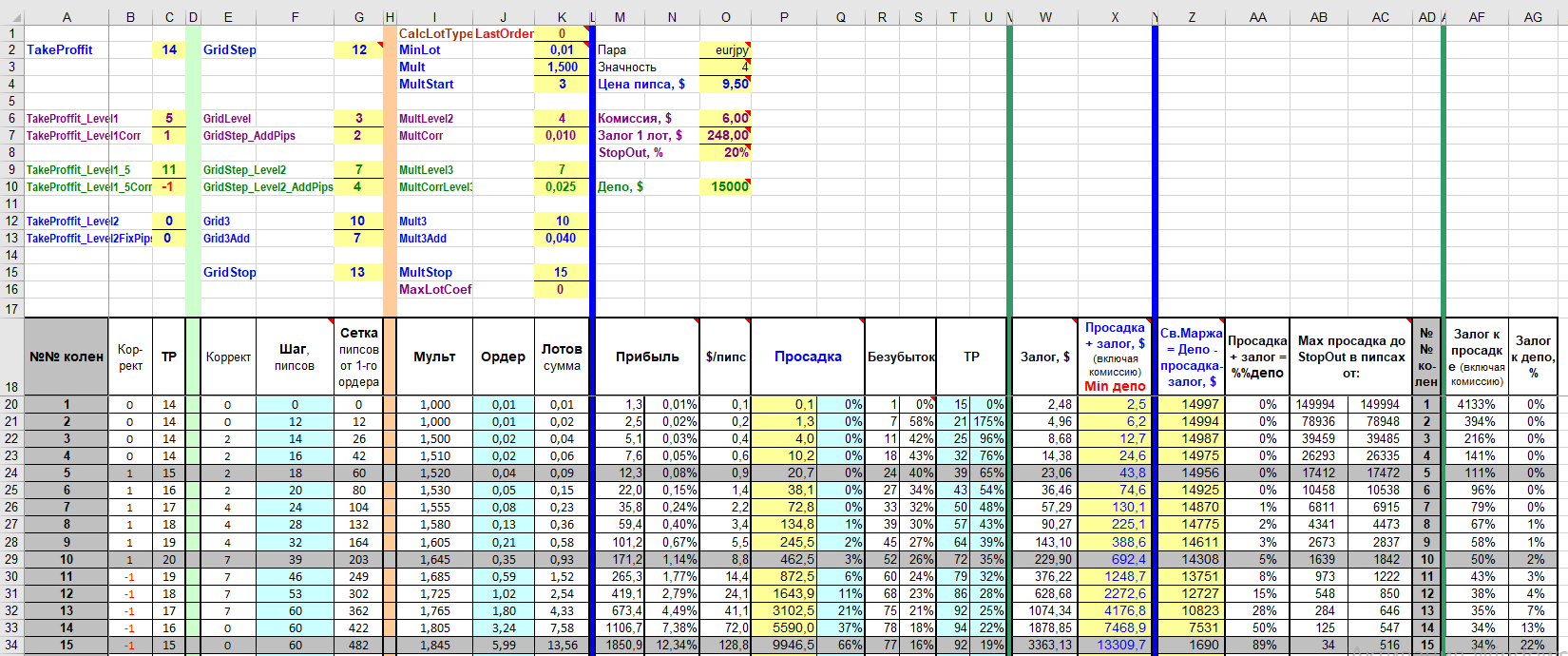This screenshot has height=656, width=1568.
Task: Click the drawdown cell 9946,5
Action: point(784,645)
